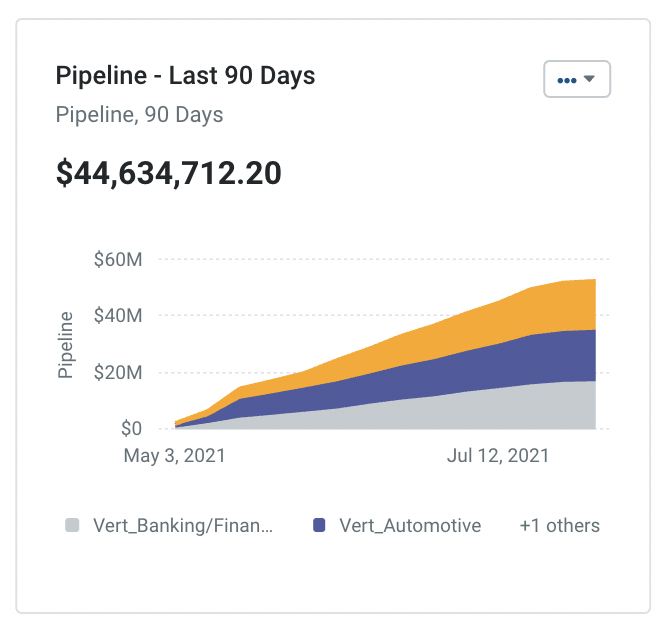Click the May 3, 2021 axis label
This screenshot has width=670, height=634.
[x=174, y=455]
